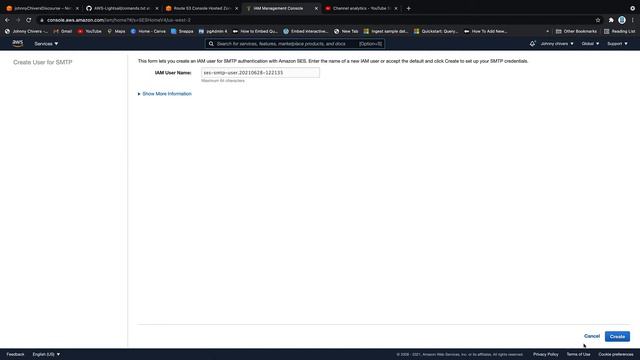Click the Create button
The image size is (640, 360).
(x=617, y=336)
